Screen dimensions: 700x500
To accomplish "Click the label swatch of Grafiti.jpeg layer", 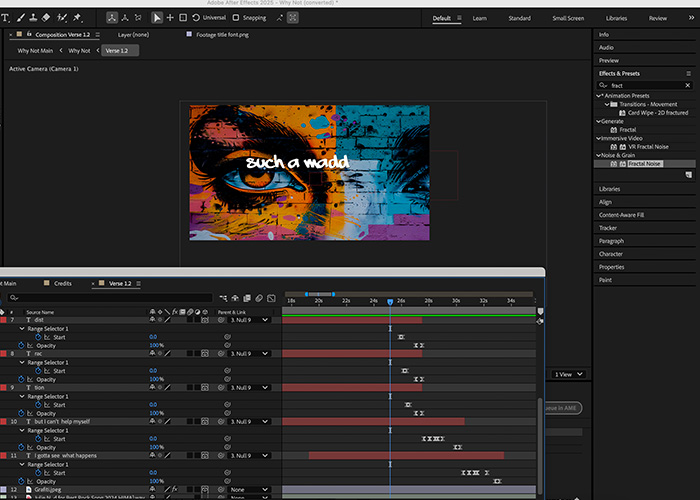I will (4, 489).
